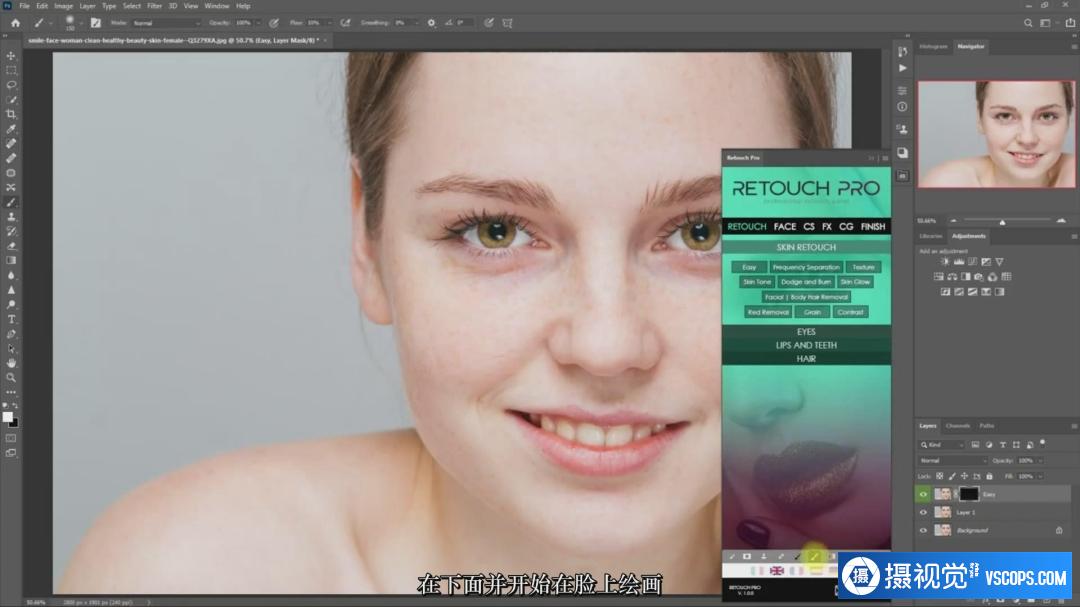Viewport: 1080px width, 607px height.
Task: Click the Navigator zoom in mountain icon
Action: tap(1061, 221)
